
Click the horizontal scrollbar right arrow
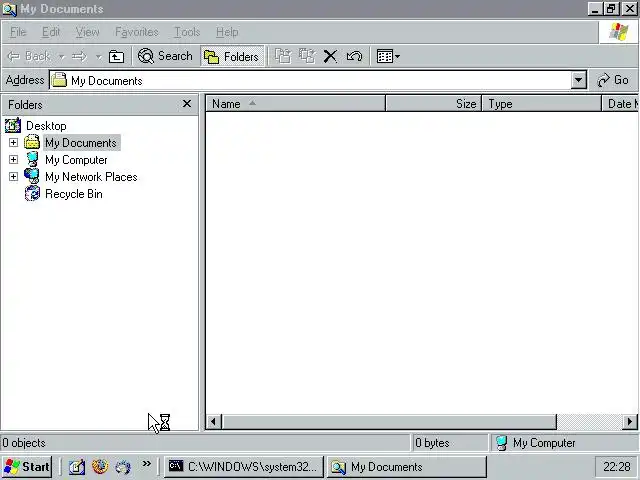click(630, 422)
